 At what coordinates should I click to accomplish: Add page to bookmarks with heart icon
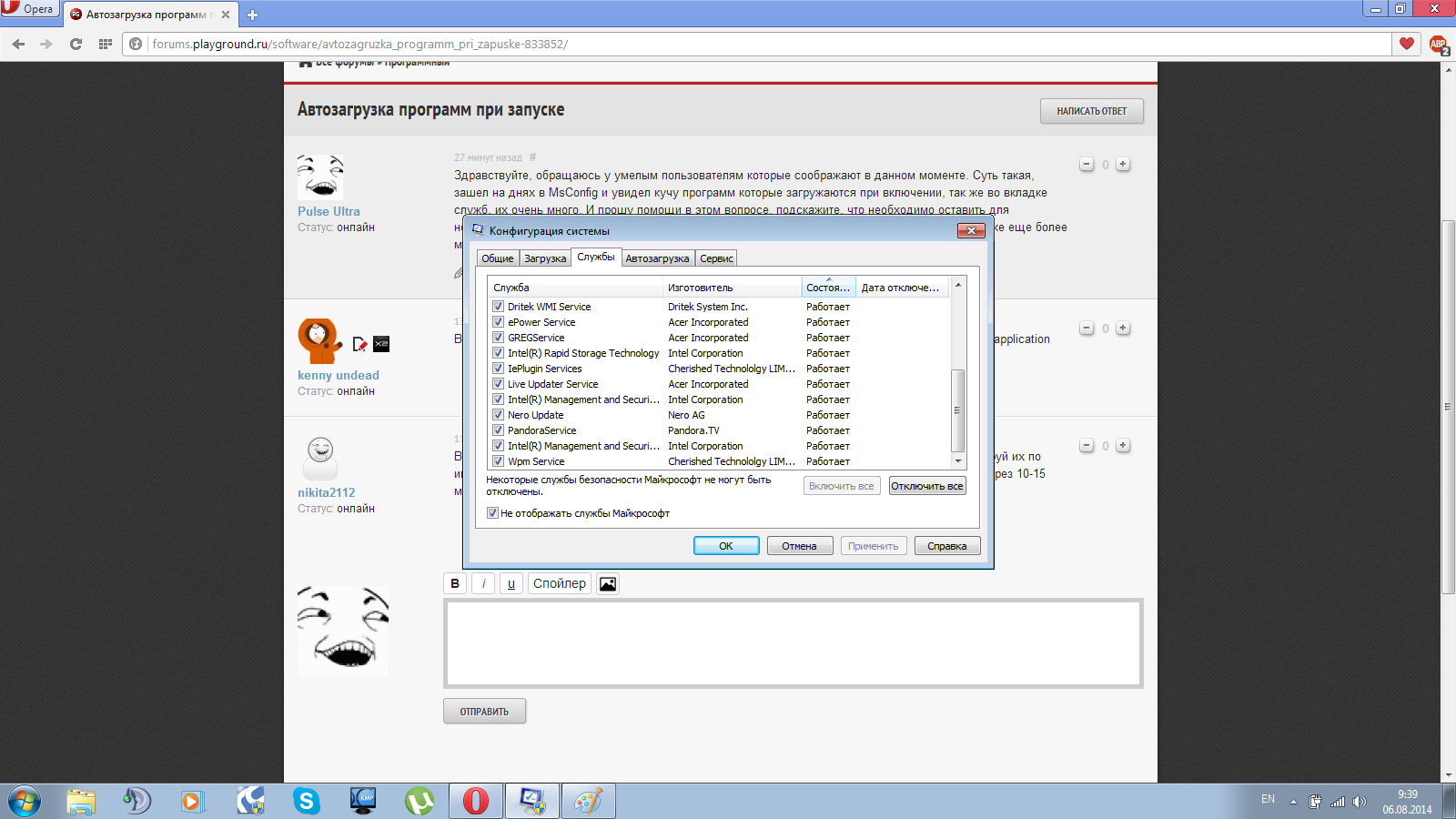[1407, 44]
